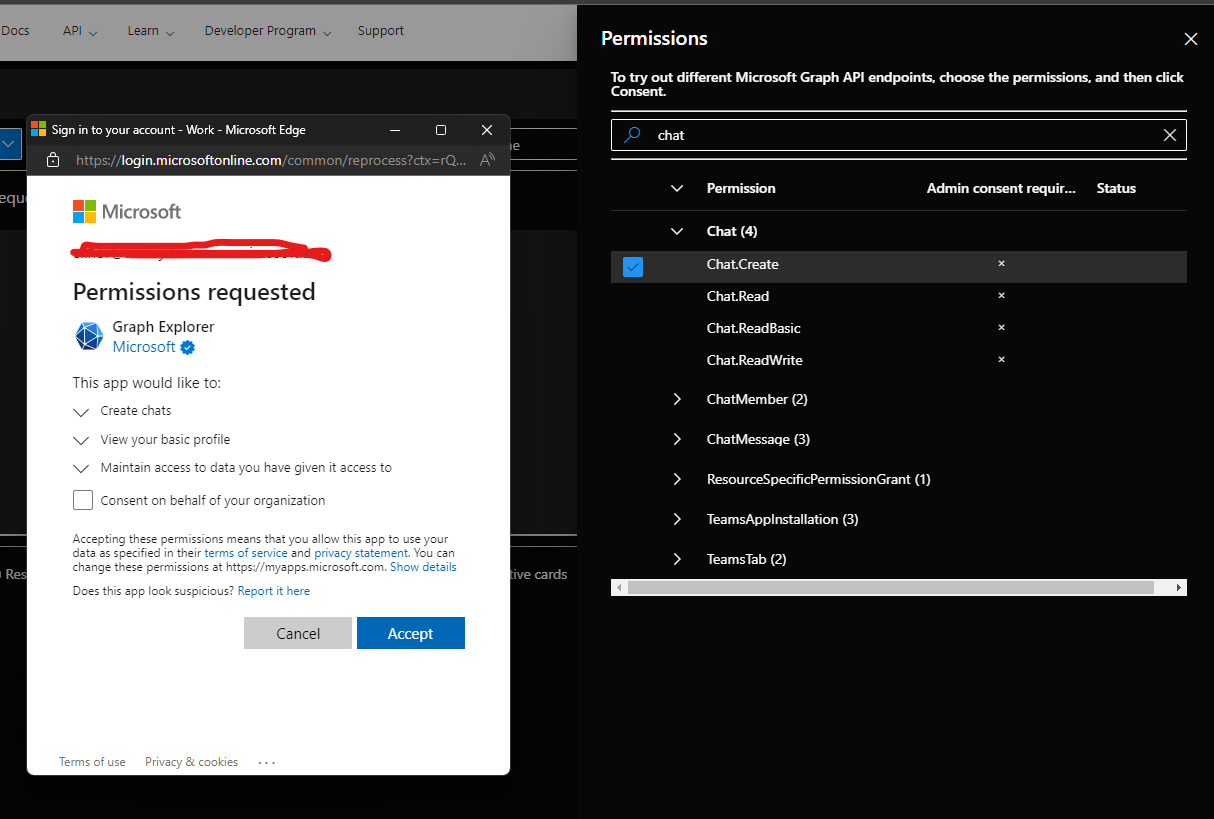Viewport: 1214px width, 819px height.
Task: Expand the ChatMessage (3) permission group
Action: tap(677, 438)
